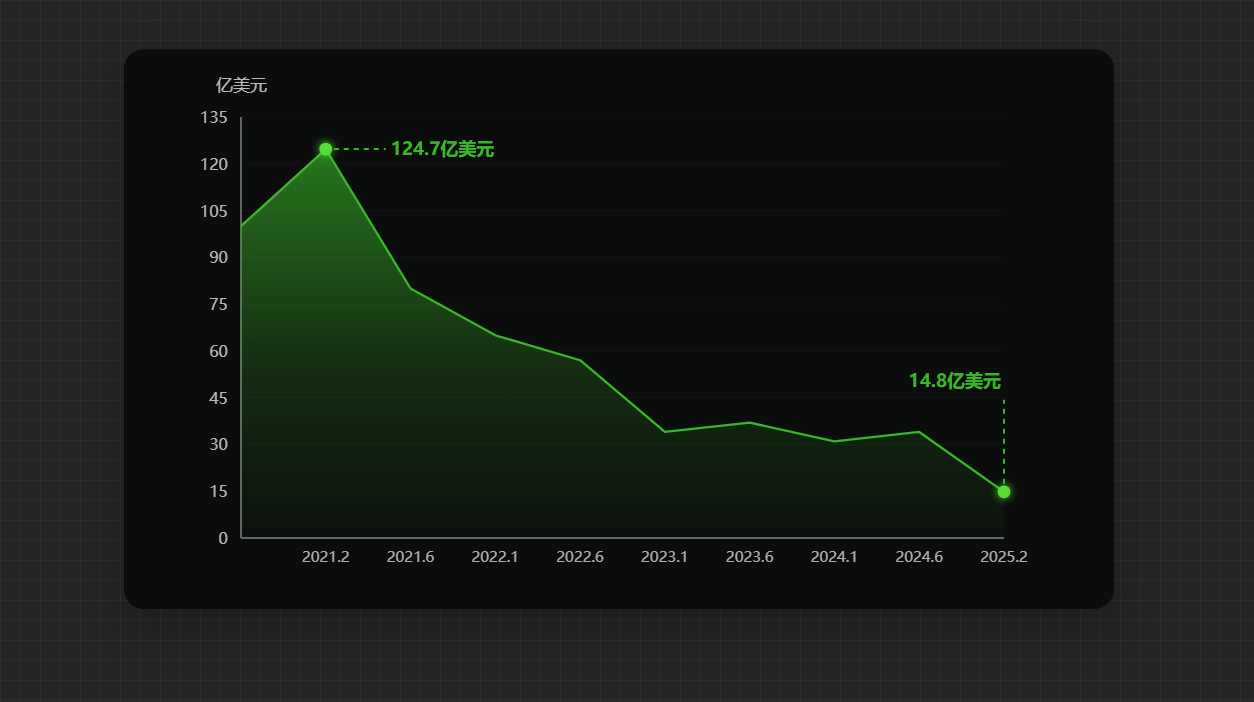The height and width of the screenshot is (702, 1254).
Task: Click the 2022.6 x-axis label
Action: tap(580, 557)
